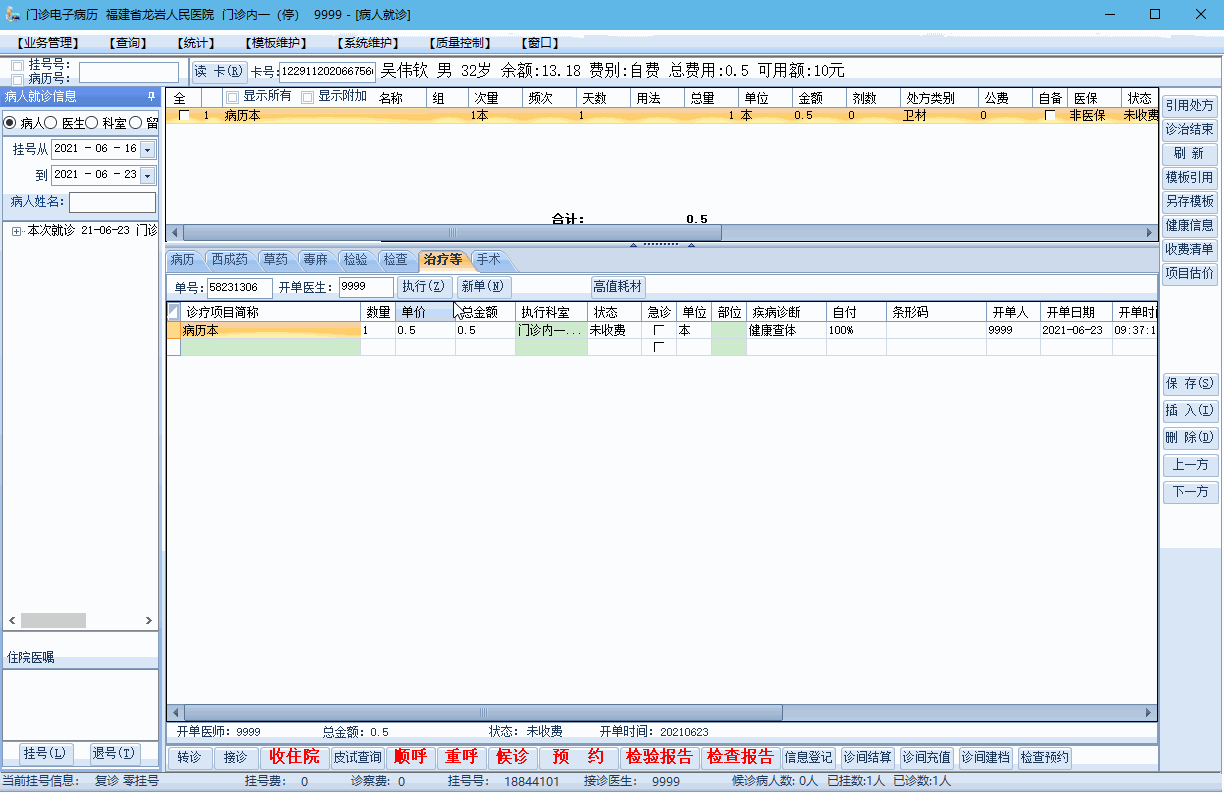The image size is (1224, 793).
Task: Click the 另存模板 button
Action: [x=1190, y=201]
